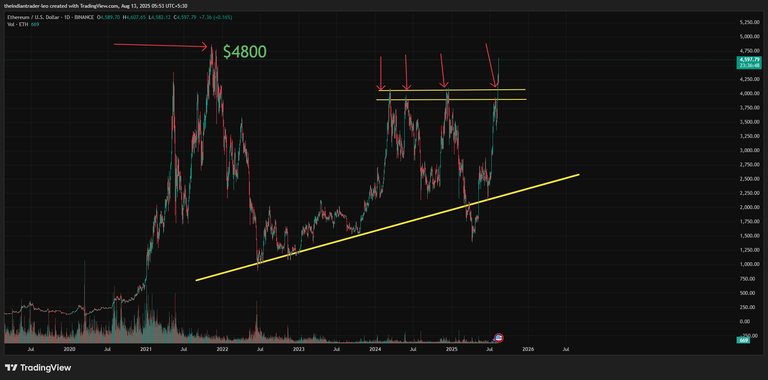Click the 669 volume value in header
This screenshot has width=768, height=380.
(x=35, y=24)
